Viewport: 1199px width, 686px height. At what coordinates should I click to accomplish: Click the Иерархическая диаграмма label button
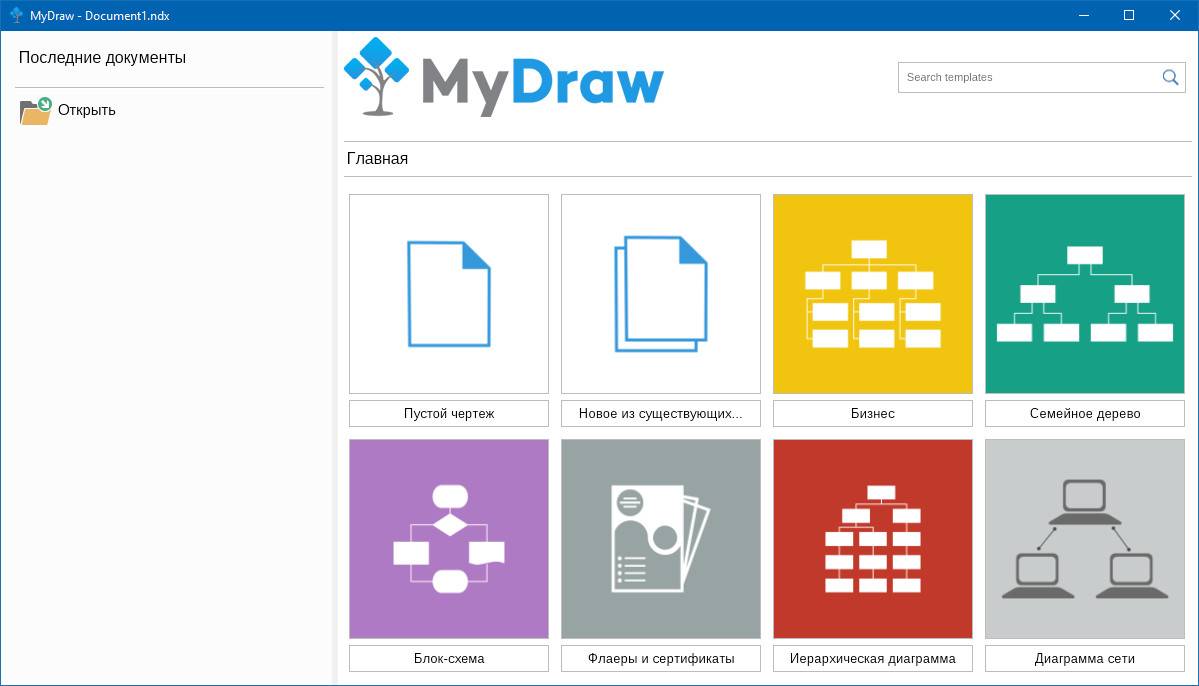(x=873, y=658)
